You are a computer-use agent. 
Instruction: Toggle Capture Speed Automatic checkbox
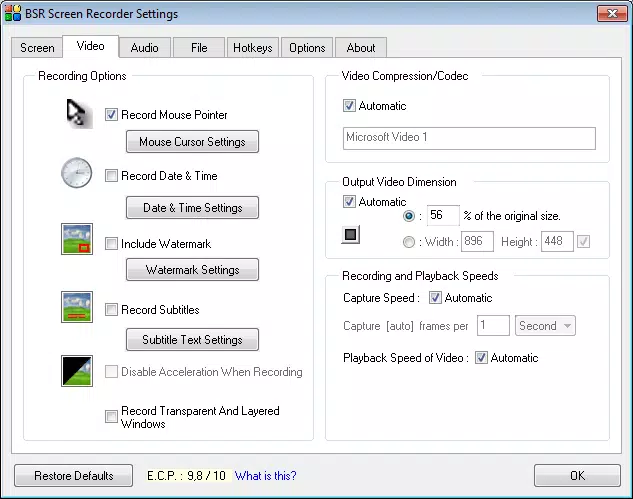[x=435, y=298]
